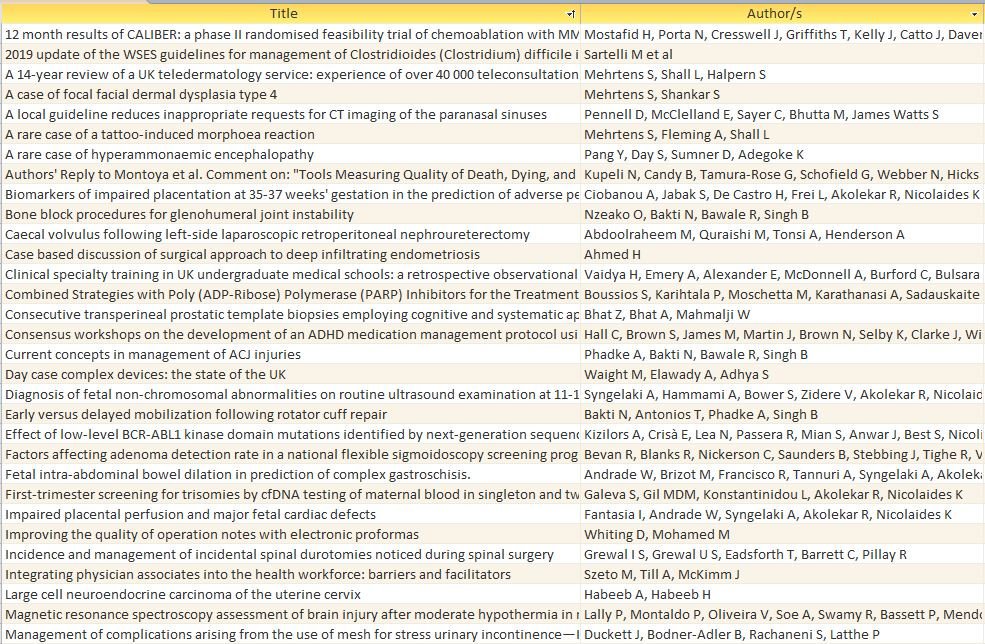Click 'Factors affecting adenoma detection rate' title
985x644 pixels.
(291, 455)
